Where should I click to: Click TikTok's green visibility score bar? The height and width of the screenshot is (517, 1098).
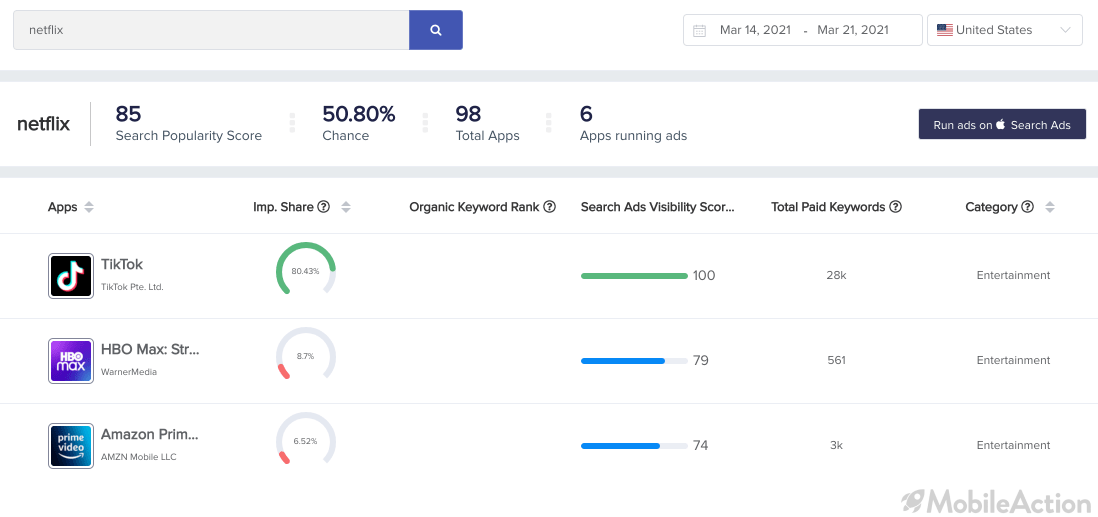[634, 276]
